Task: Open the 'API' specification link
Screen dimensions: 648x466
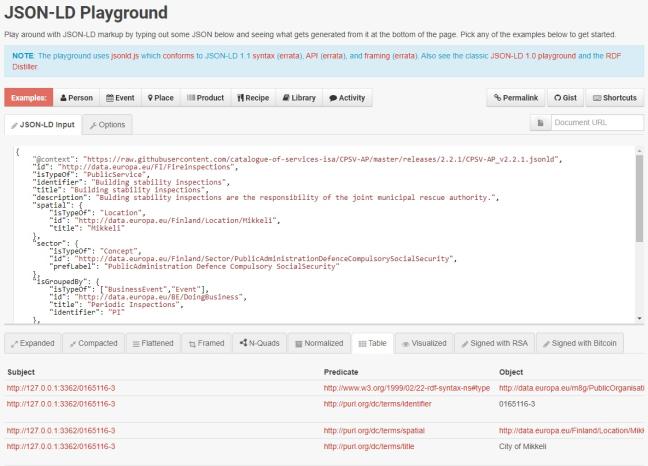Action: point(311,56)
